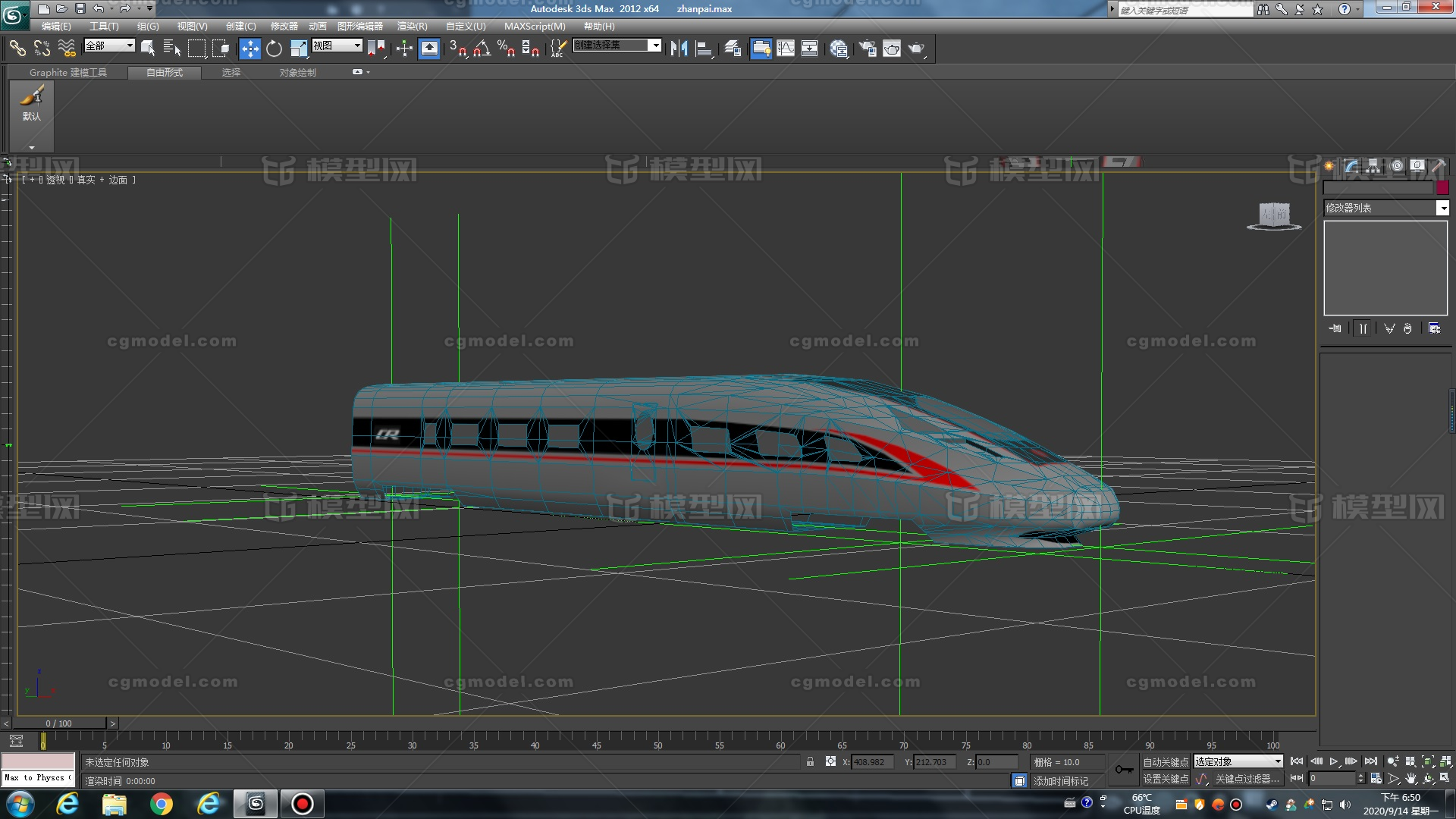This screenshot has width=1456, height=819.
Task: Open Utilities hammer command panel tab
Action: (x=1439, y=165)
